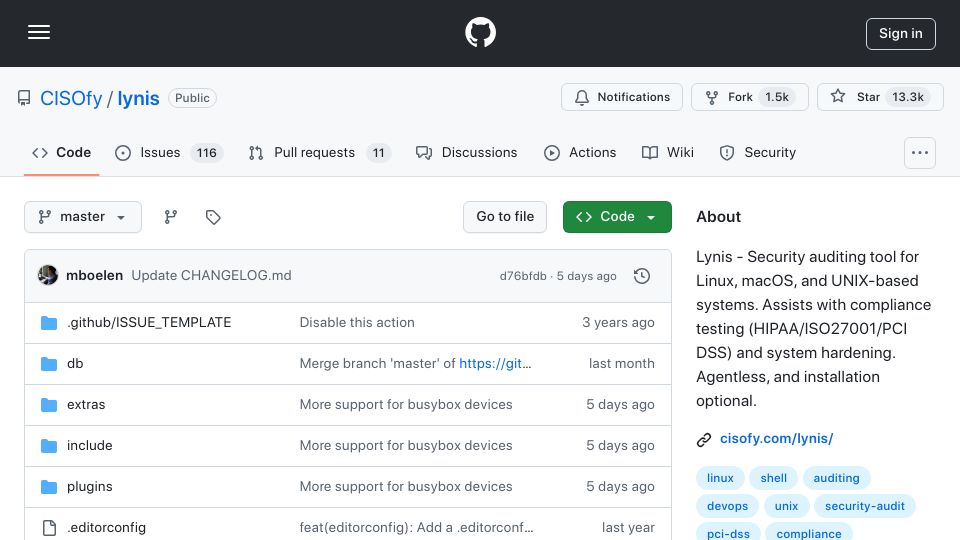
Task: Open the .editorconfig file
Action: pos(106,528)
